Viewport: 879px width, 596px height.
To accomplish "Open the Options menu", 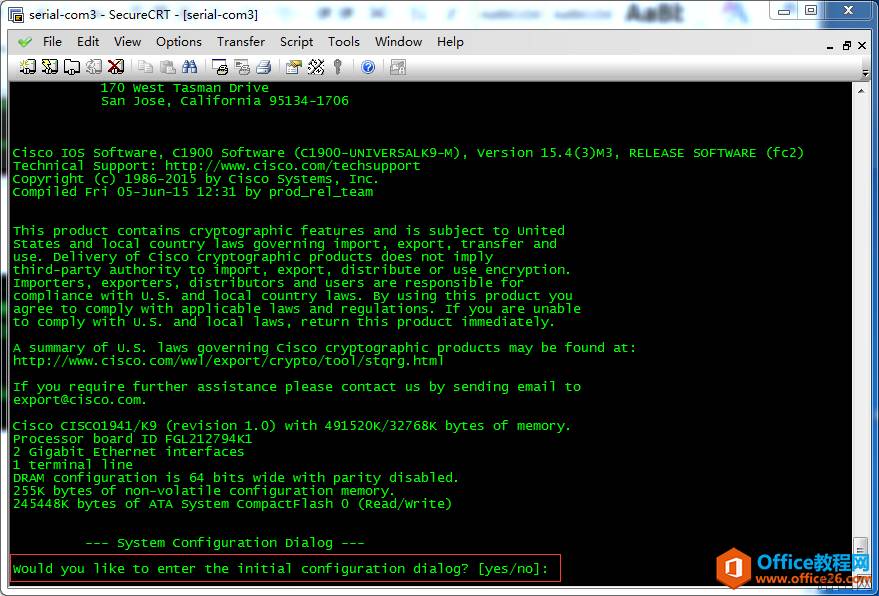I will (179, 41).
